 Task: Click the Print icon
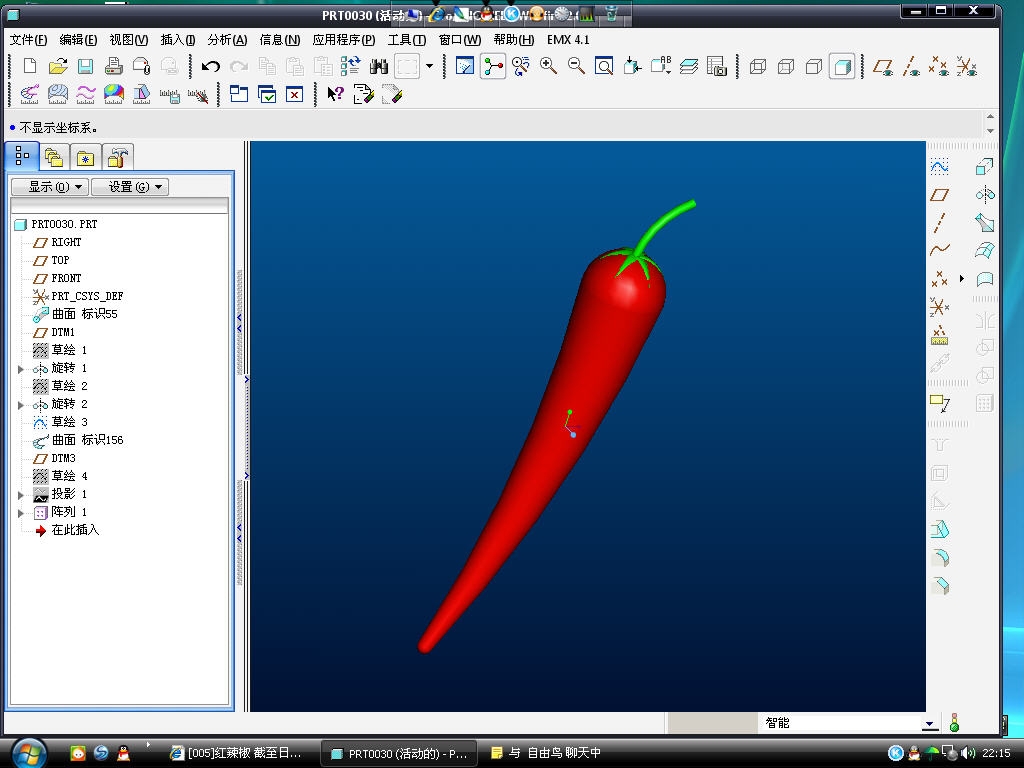[x=114, y=66]
